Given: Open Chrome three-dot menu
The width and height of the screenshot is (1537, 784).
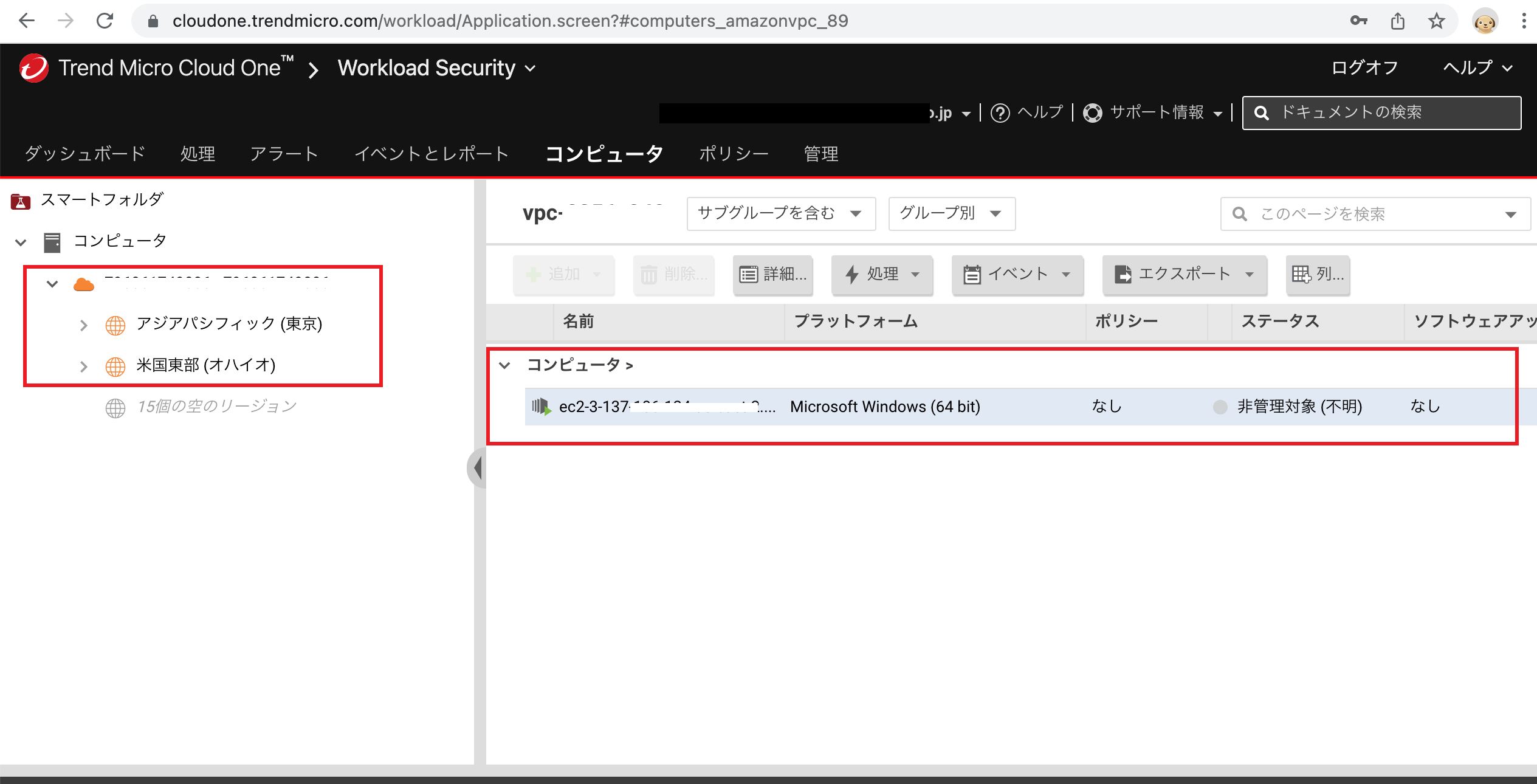Looking at the screenshot, I should (1524, 21).
